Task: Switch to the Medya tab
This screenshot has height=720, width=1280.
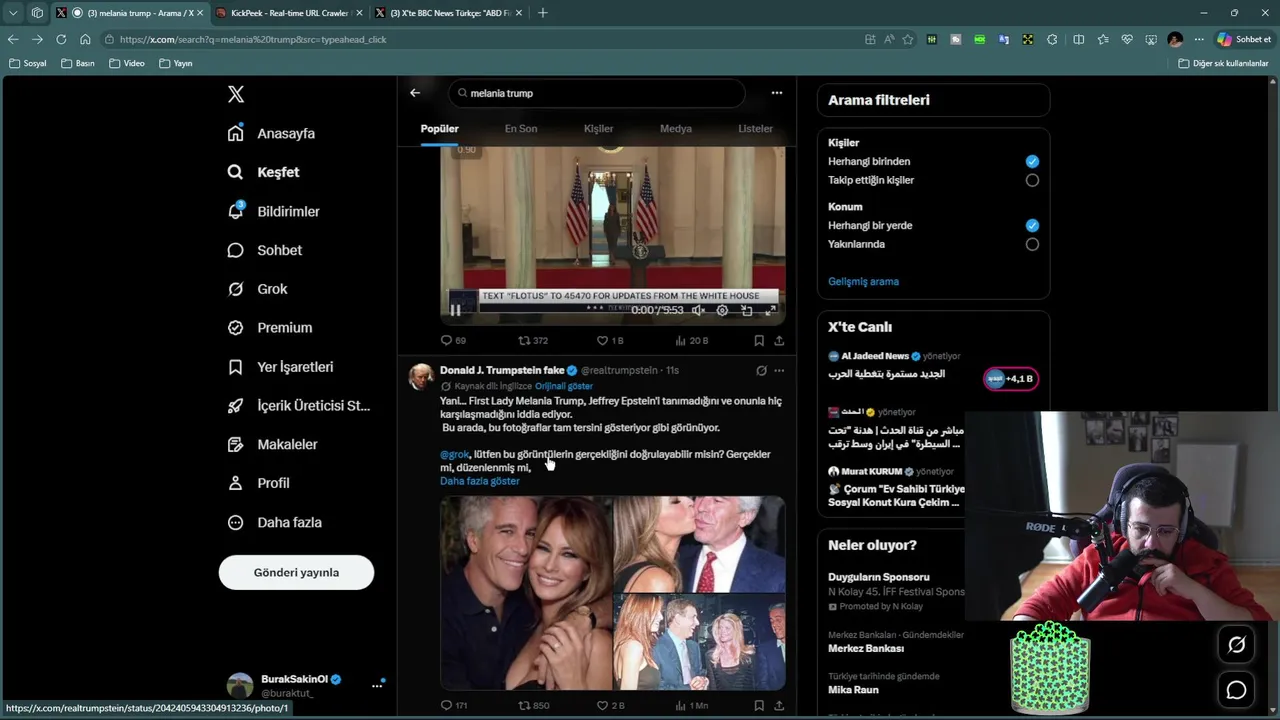Action: [676, 128]
